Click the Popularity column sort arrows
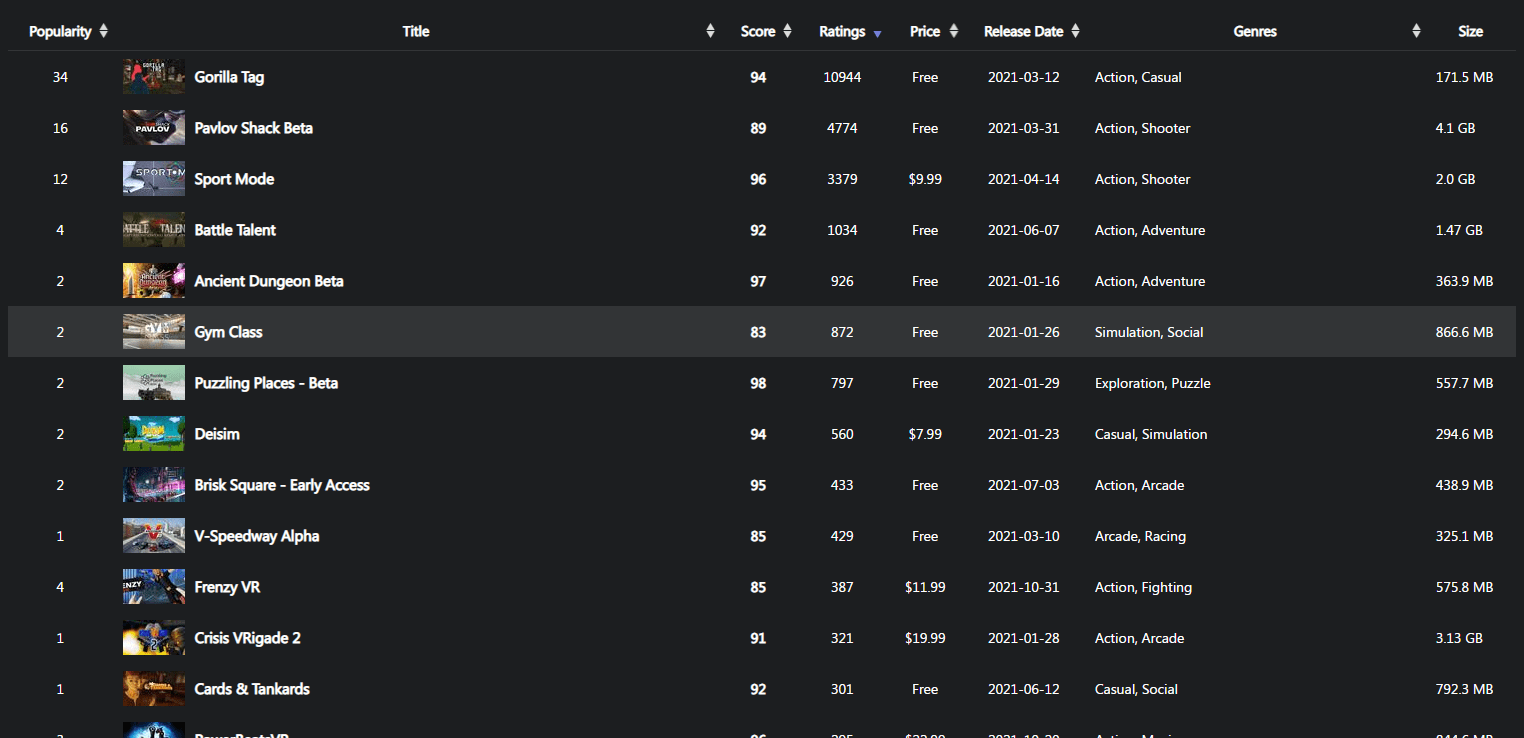The image size is (1524, 738). pos(105,31)
